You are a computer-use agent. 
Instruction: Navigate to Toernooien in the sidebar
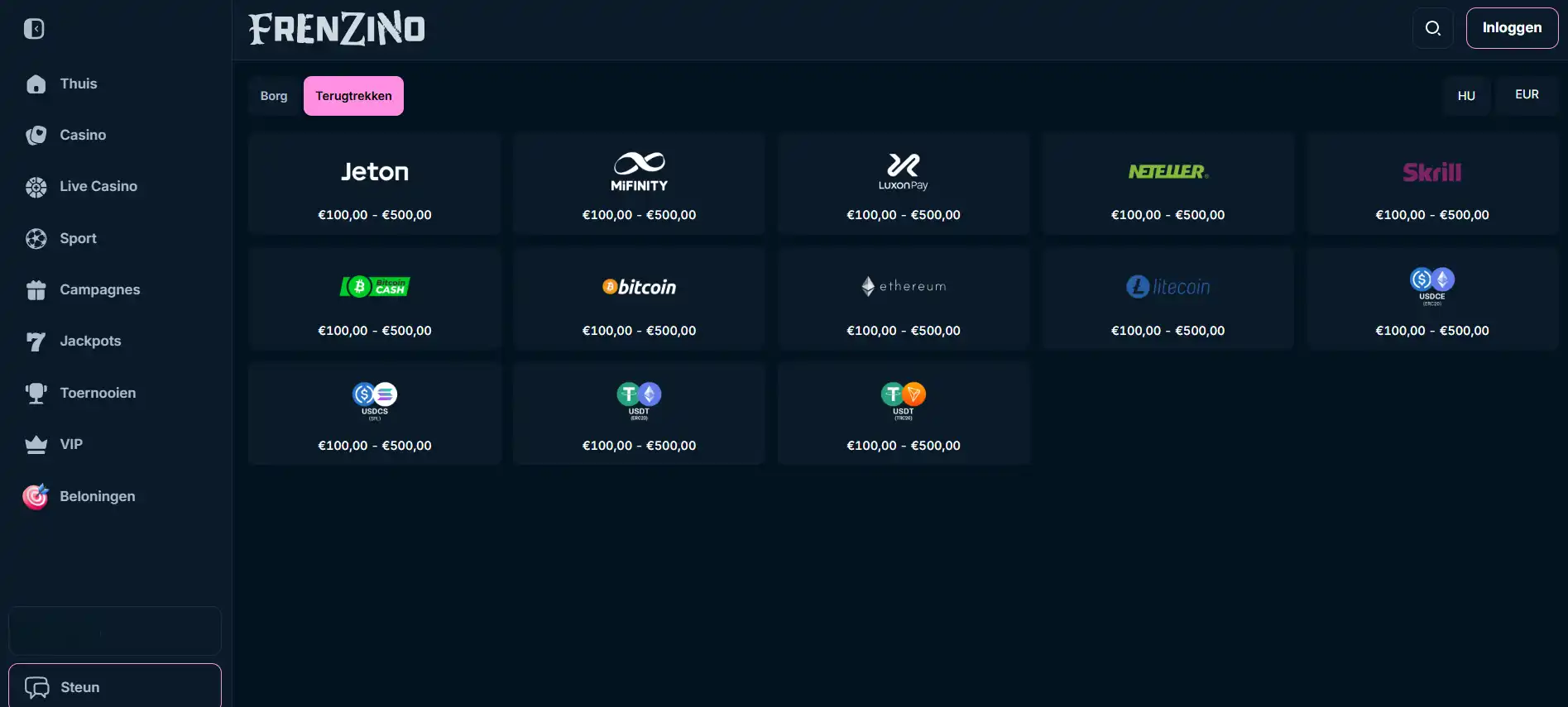tap(98, 393)
